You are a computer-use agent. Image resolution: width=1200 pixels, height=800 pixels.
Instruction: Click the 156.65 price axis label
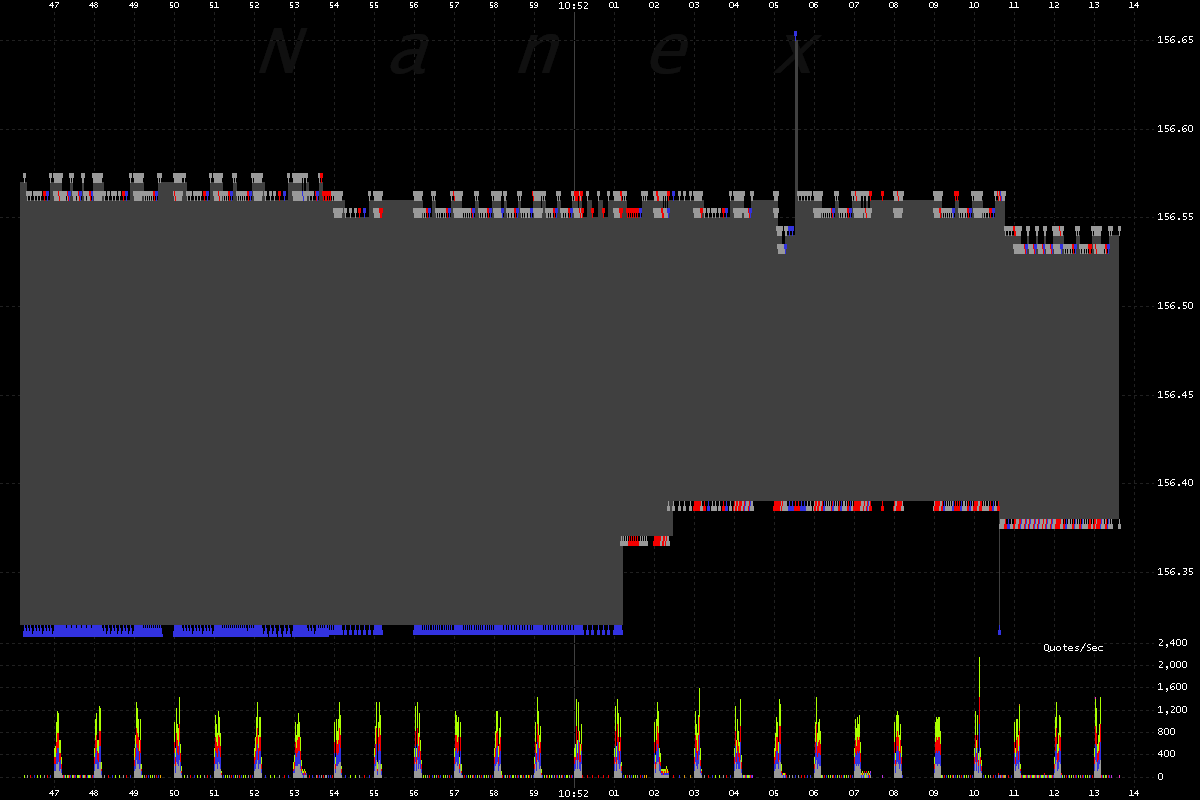pyautogui.click(x=1174, y=40)
